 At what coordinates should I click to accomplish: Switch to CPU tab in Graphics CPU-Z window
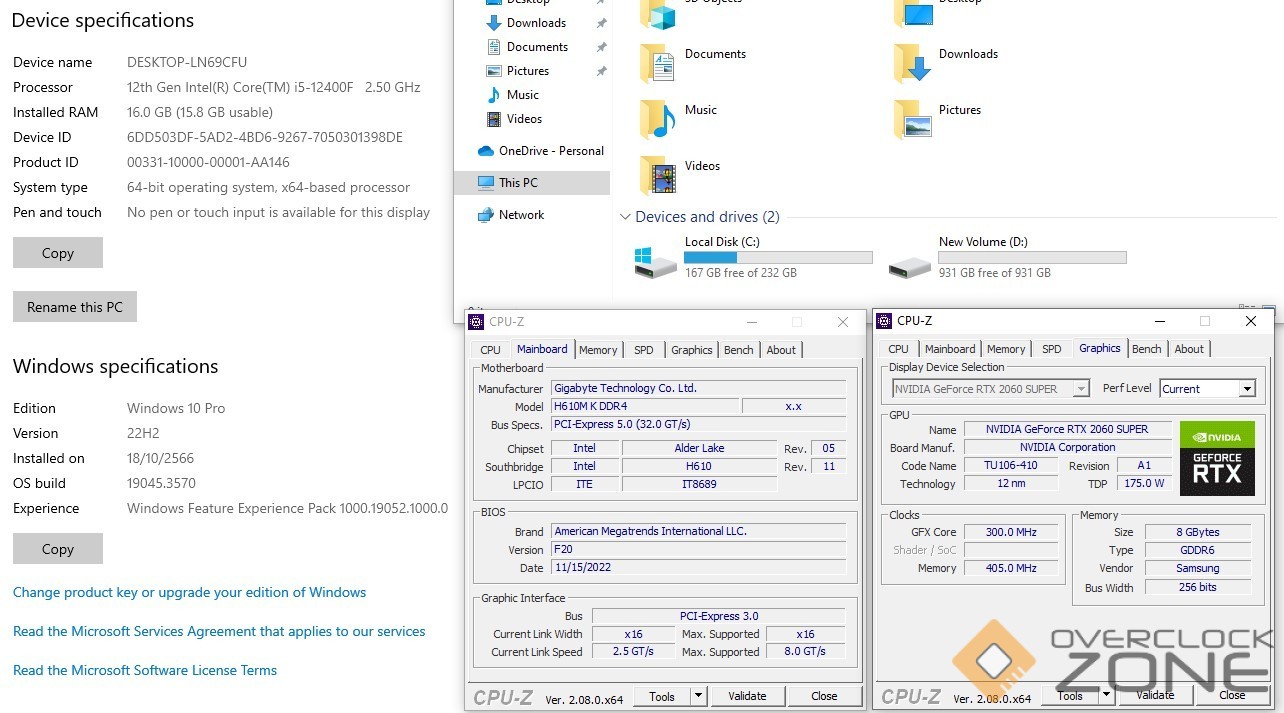coord(899,349)
